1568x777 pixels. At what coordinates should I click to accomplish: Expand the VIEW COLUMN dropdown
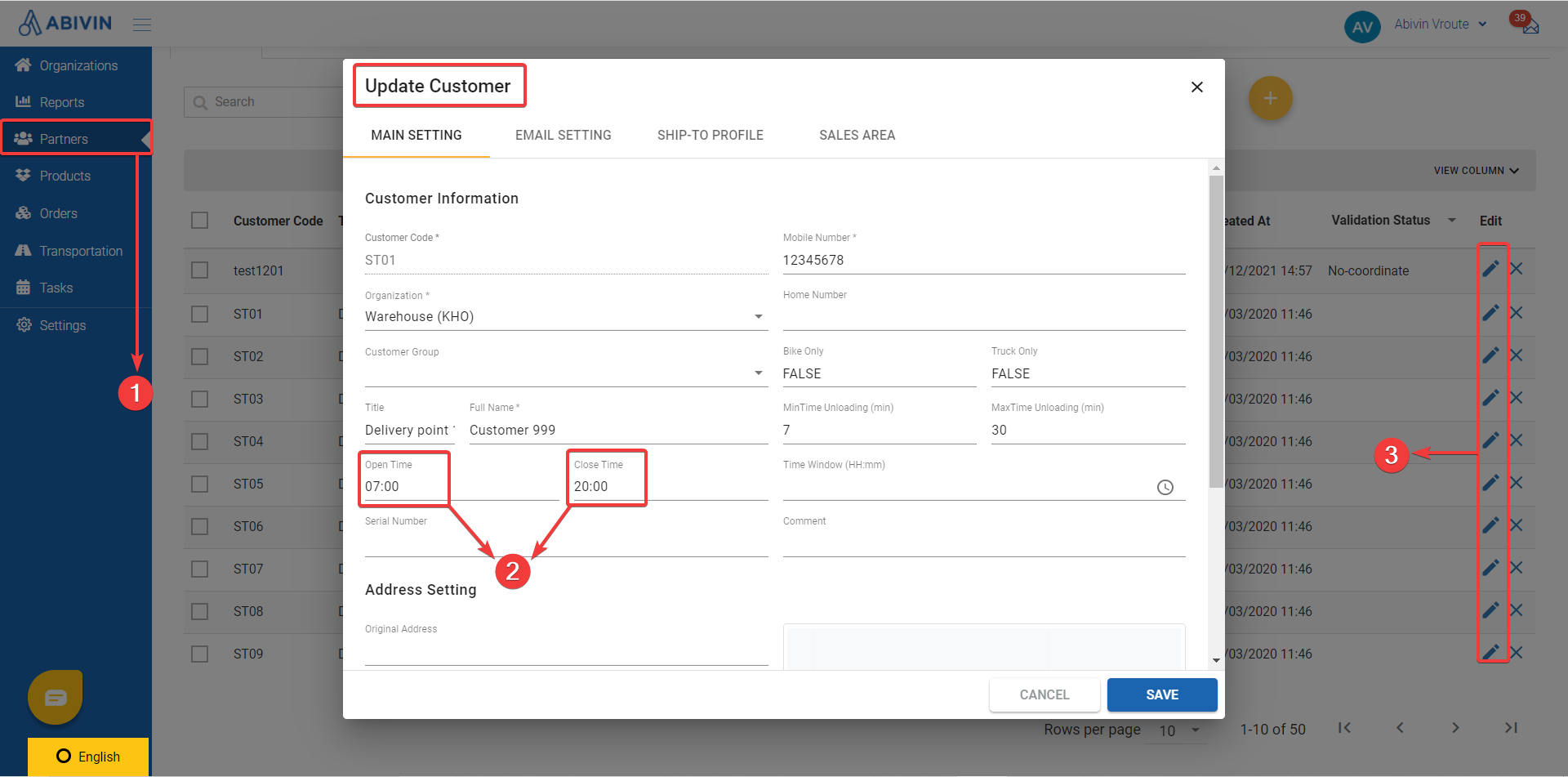(x=1477, y=171)
